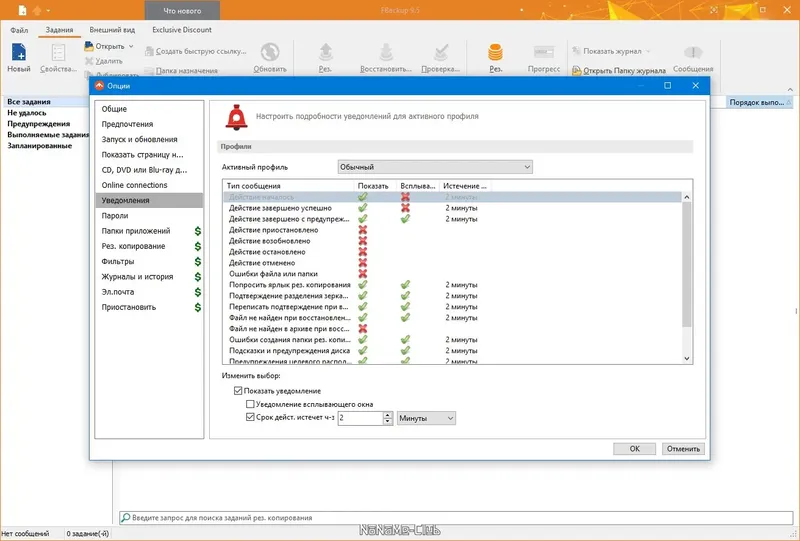Select row Подсказки и предупреждения диска
The image size is (800, 541).
[x=453, y=351]
